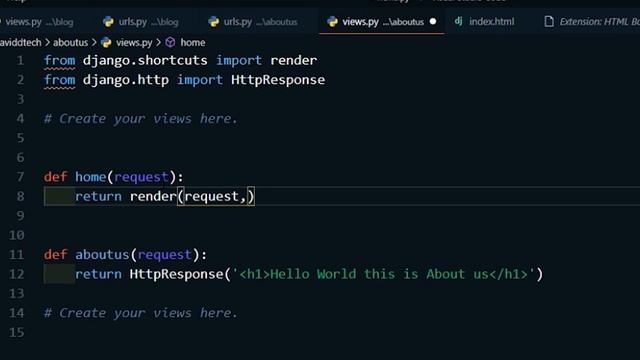The height and width of the screenshot is (360, 640).
Task: Click the word 'render' on line 1
Action: point(293,60)
